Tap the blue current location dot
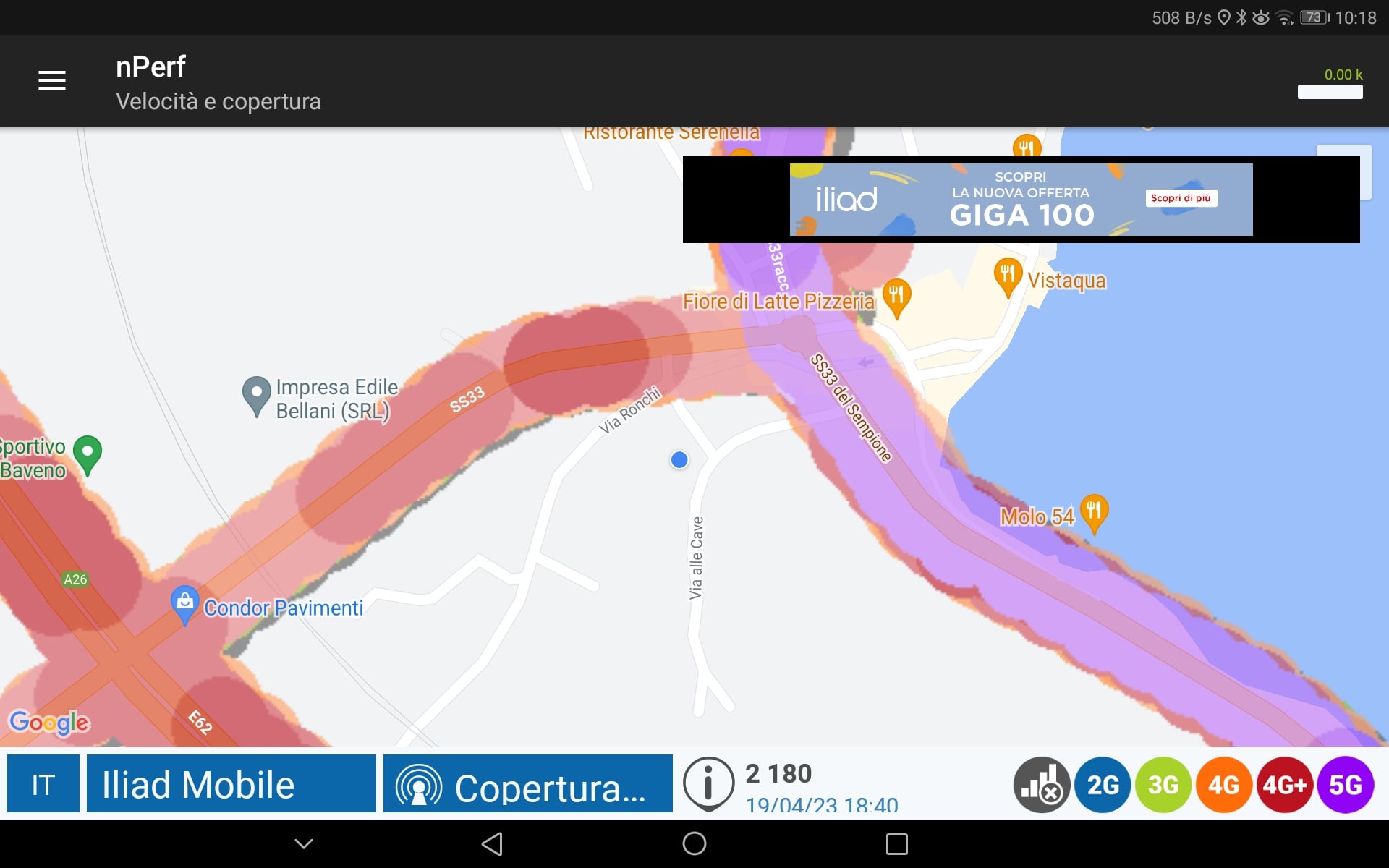This screenshot has height=868, width=1389. (679, 460)
